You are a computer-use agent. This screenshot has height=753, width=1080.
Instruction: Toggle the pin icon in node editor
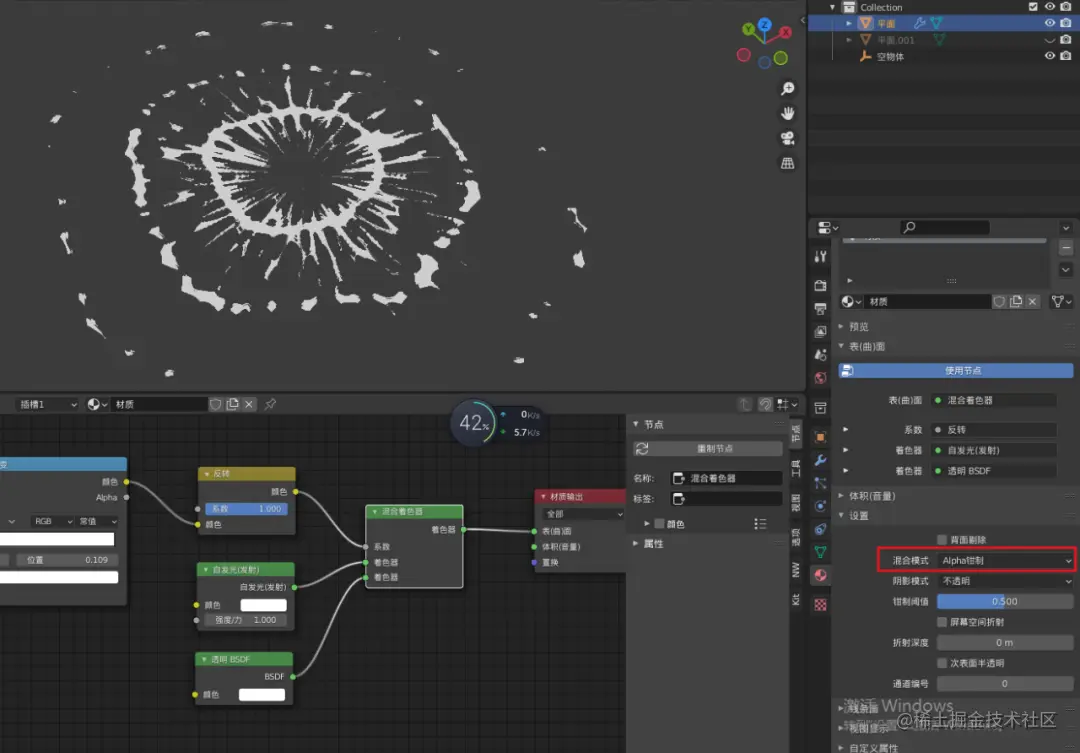point(270,404)
